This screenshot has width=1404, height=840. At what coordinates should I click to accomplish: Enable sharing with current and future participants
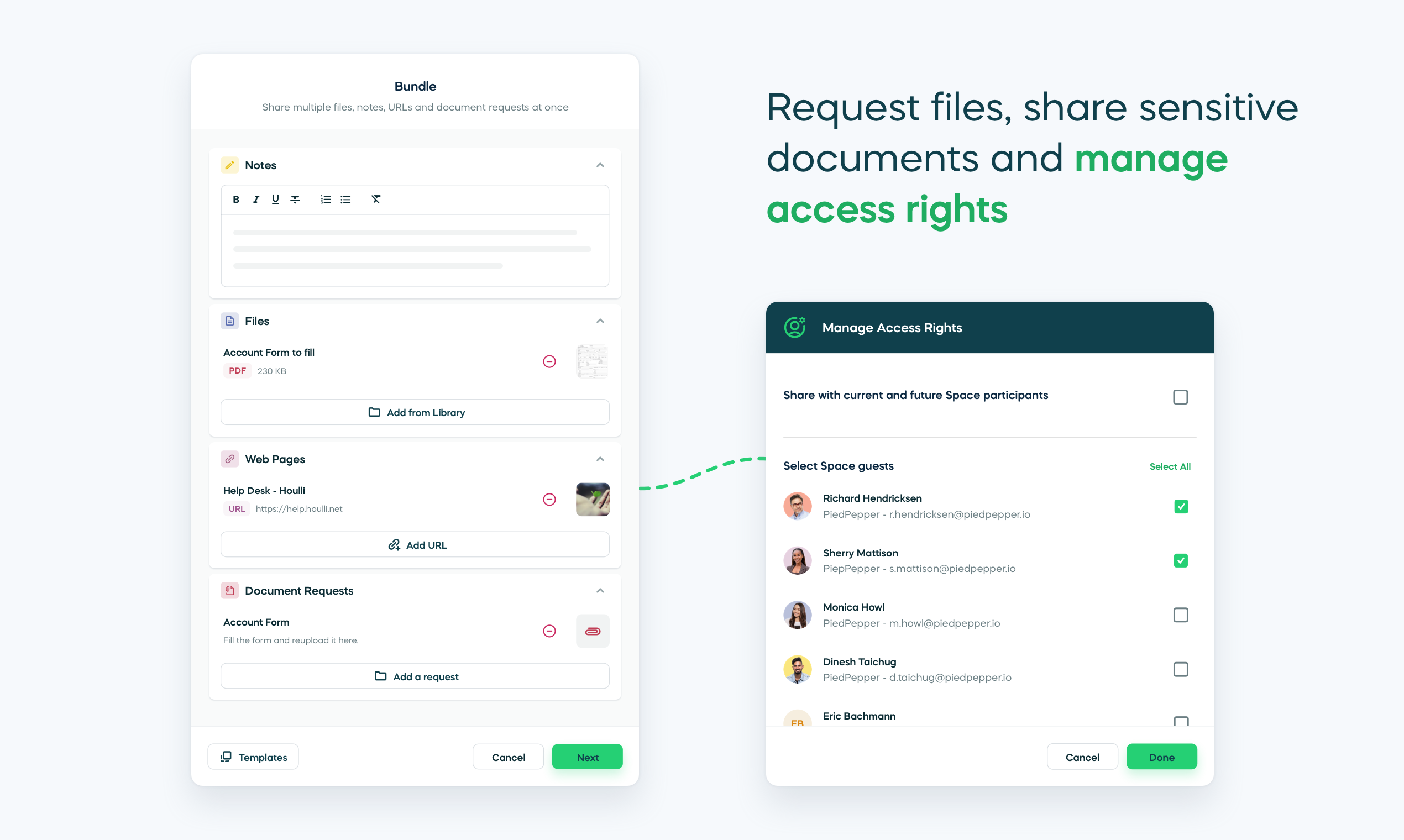pyautogui.click(x=1180, y=397)
